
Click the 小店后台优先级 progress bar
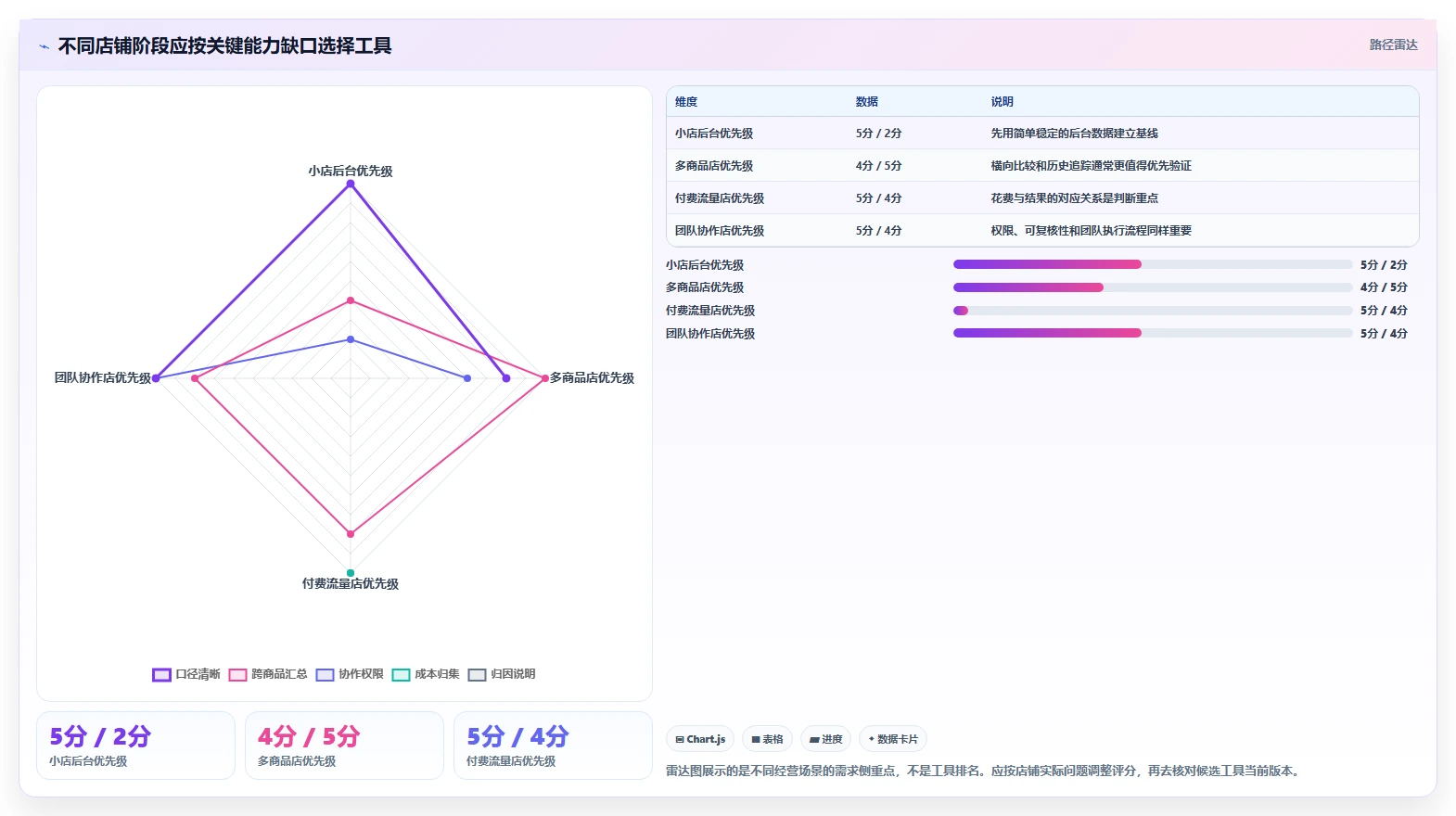point(1153,264)
